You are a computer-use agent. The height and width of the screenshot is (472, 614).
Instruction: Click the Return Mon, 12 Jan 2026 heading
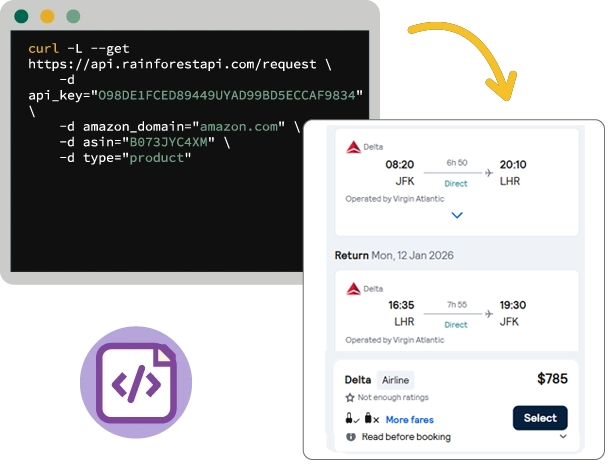(x=394, y=255)
